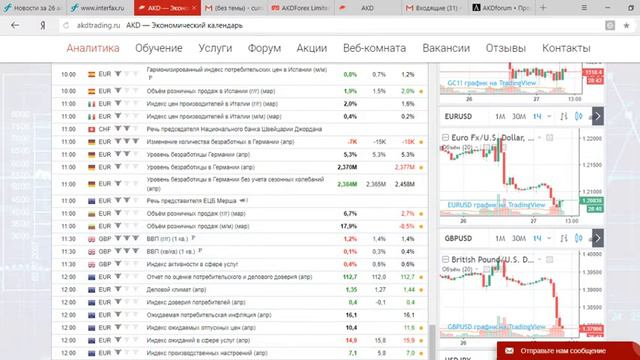
Task: Select bar chart style in GBPUSD widget
Action: click(x=564, y=238)
